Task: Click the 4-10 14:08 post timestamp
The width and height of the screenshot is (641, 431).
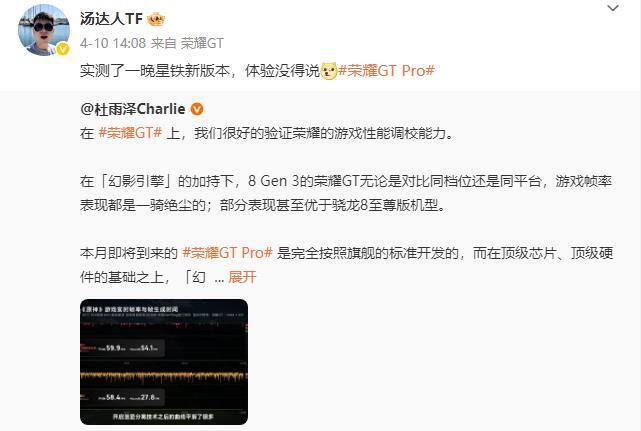Action: [x=113, y=43]
